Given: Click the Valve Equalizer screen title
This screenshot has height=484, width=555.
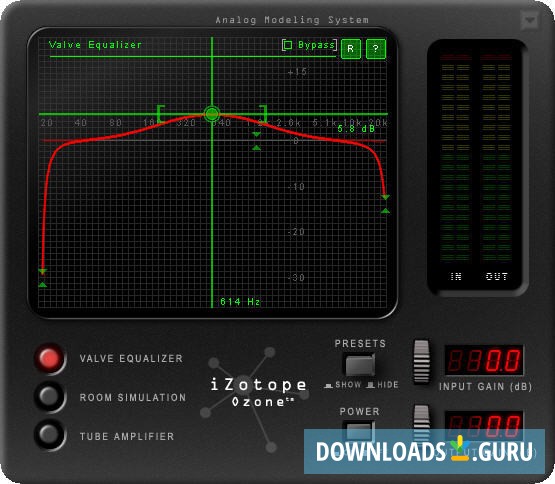Looking at the screenshot, I should click(95, 45).
